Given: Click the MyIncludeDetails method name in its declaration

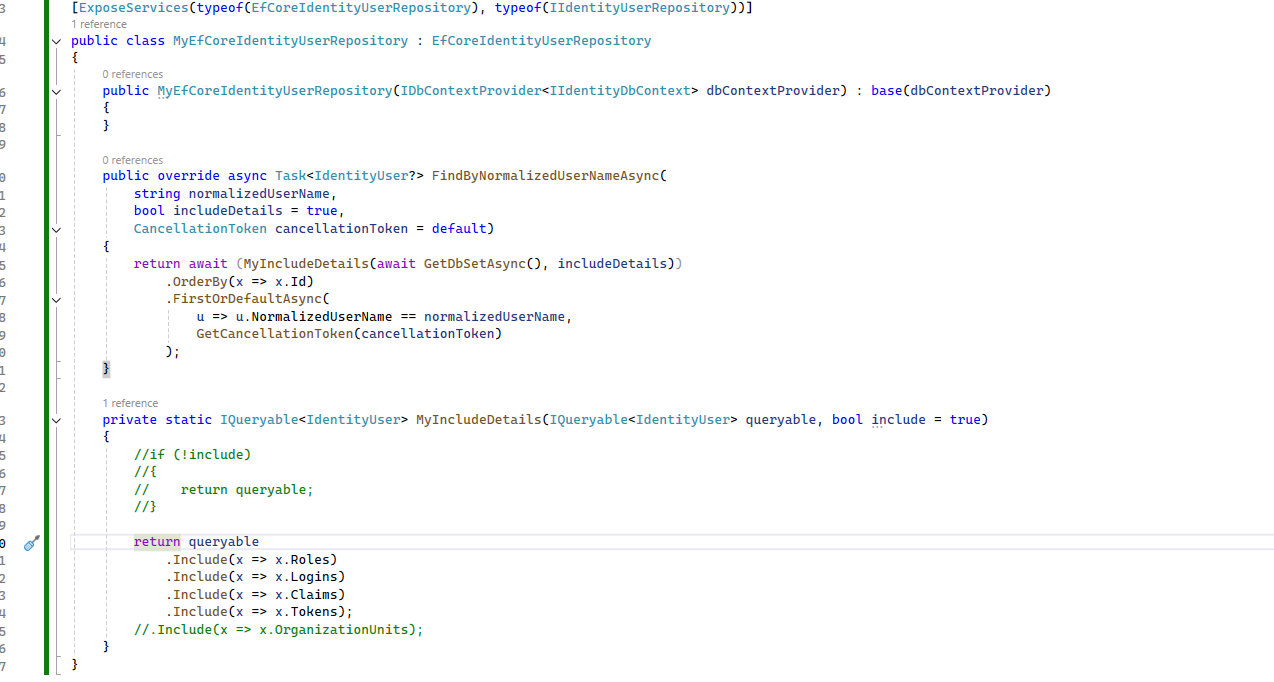Looking at the screenshot, I should pos(478,420).
